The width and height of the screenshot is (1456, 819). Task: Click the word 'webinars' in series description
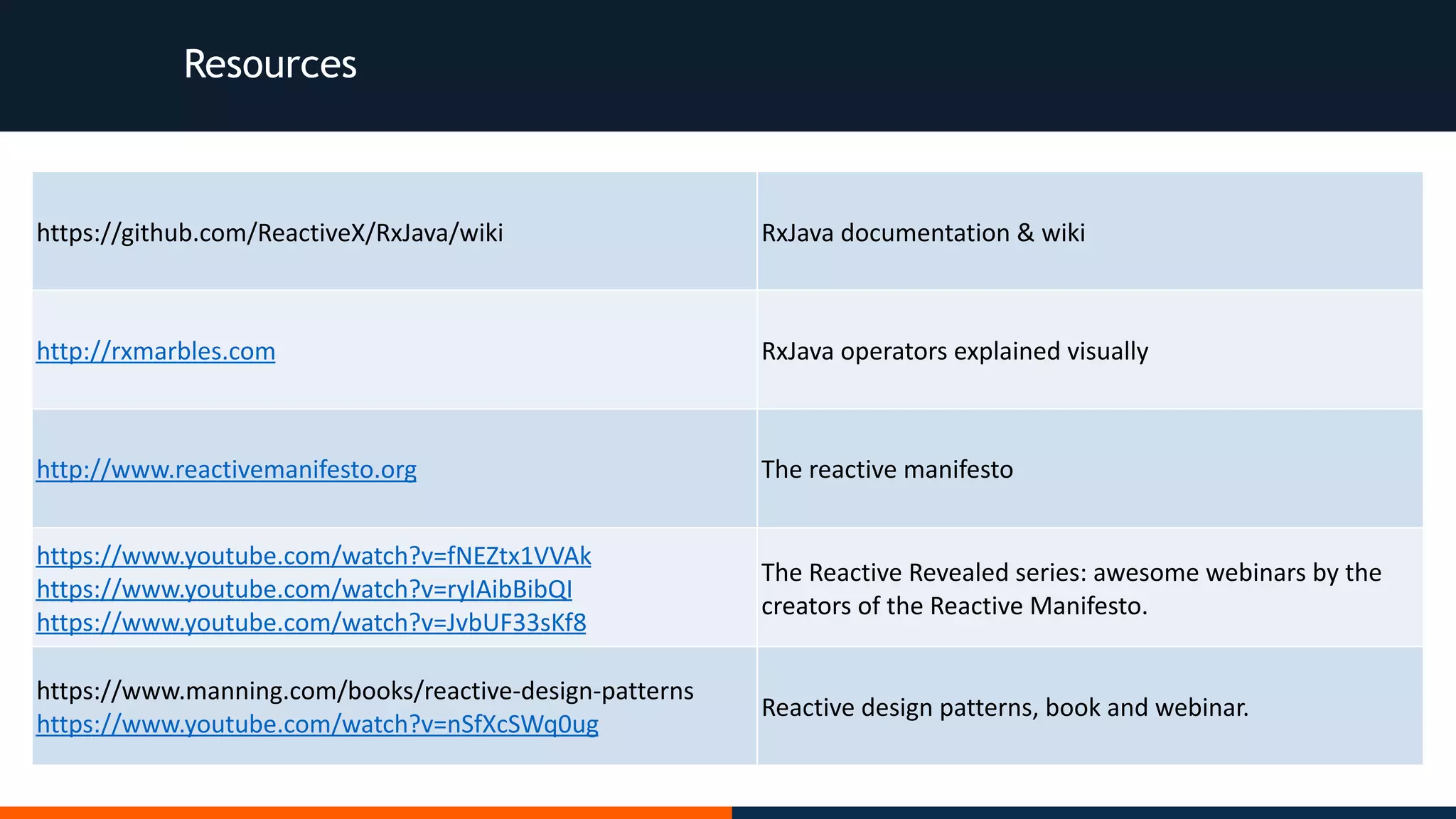point(1256,572)
